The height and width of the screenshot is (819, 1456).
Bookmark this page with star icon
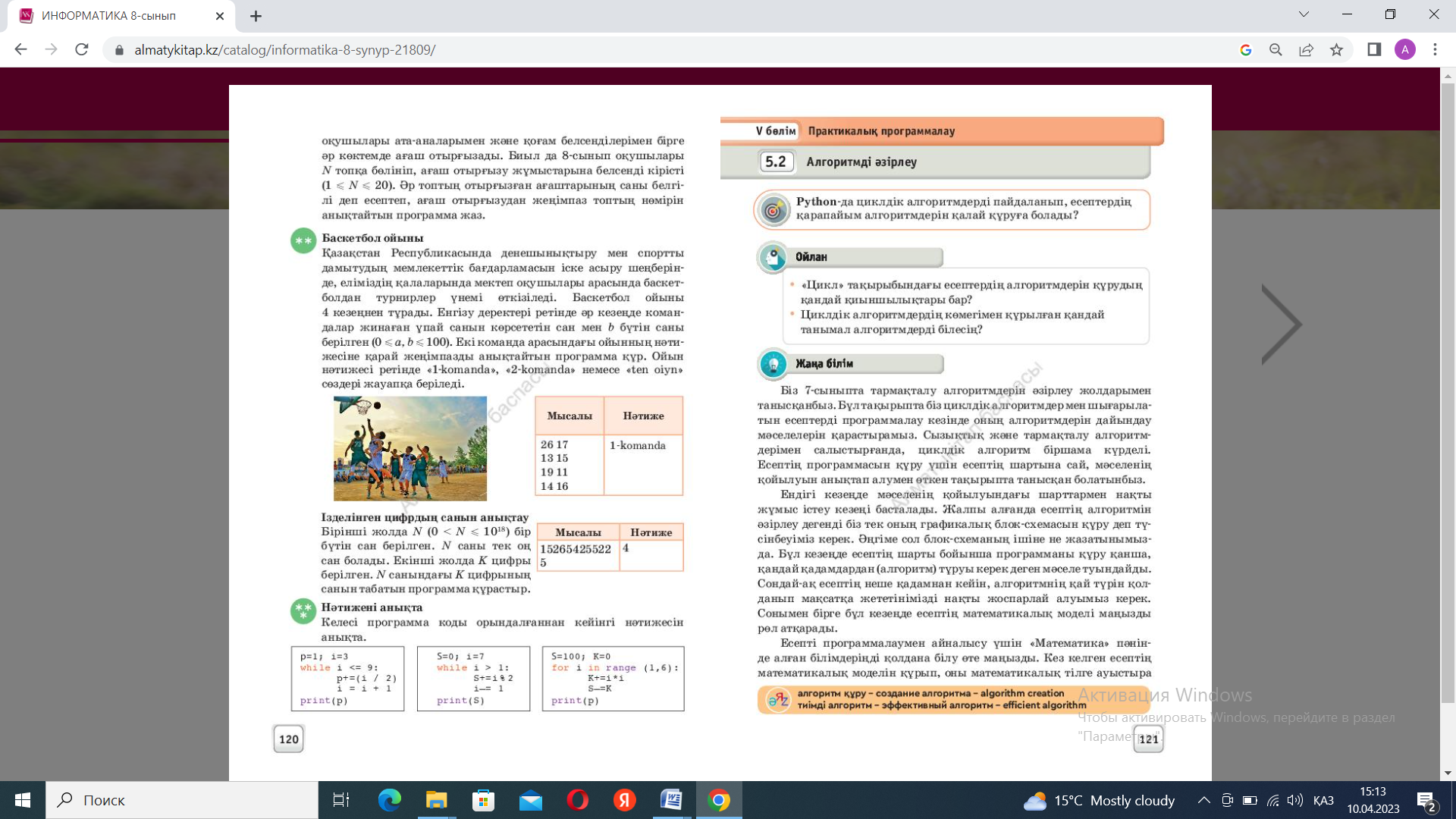point(1336,50)
